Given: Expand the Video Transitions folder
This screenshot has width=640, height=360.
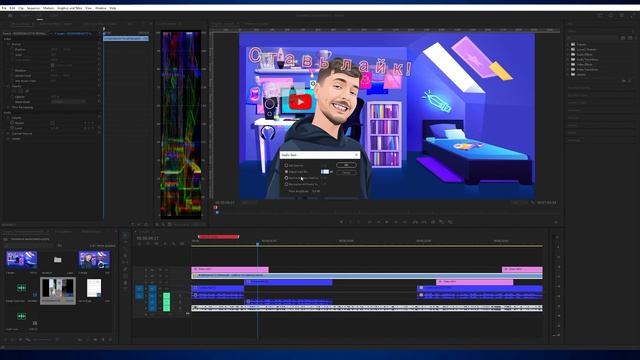Looking at the screenshot, I should pyautogui.click(x=569, y=69).
